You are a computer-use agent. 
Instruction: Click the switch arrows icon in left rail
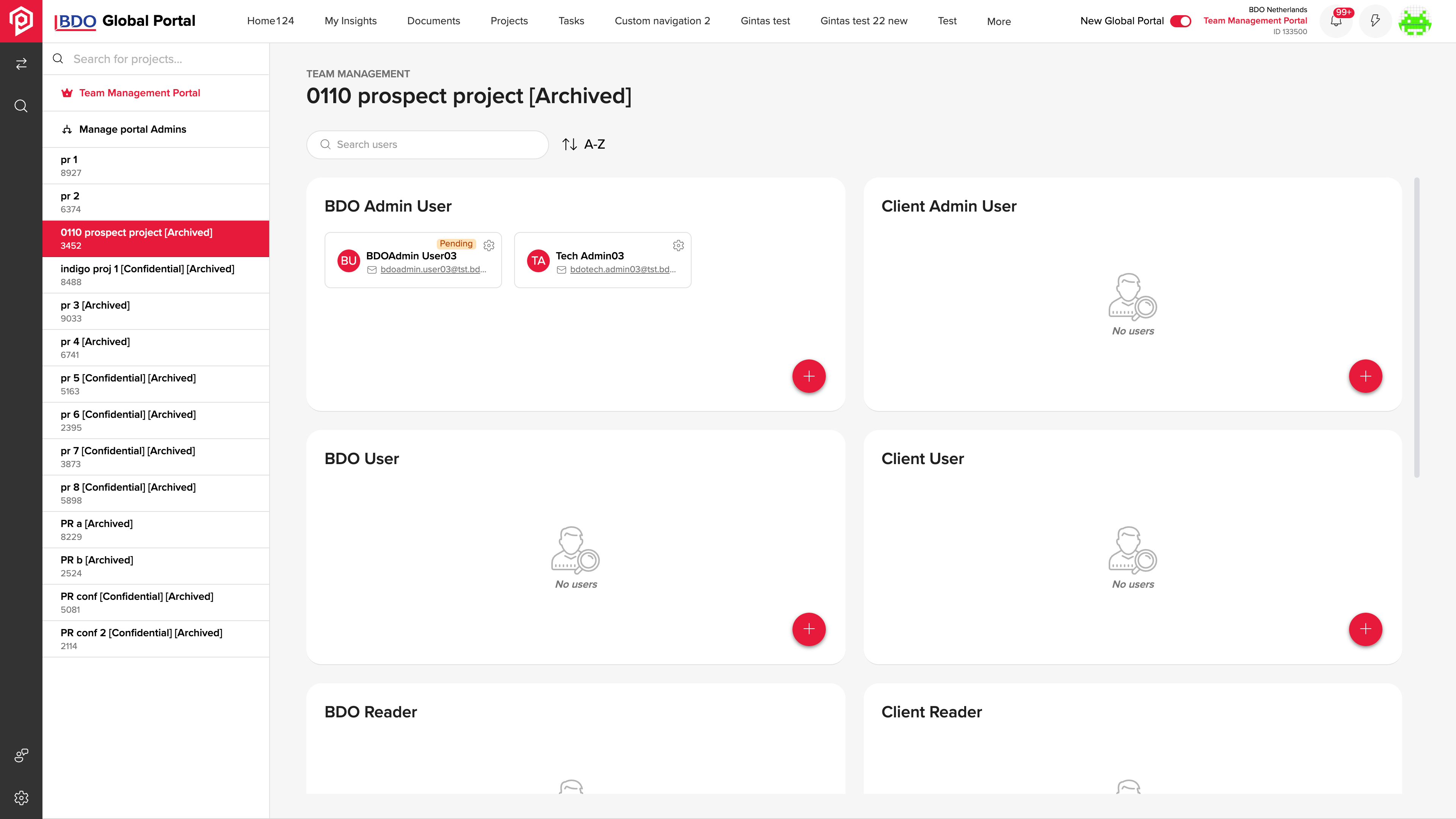coord(21,64)
